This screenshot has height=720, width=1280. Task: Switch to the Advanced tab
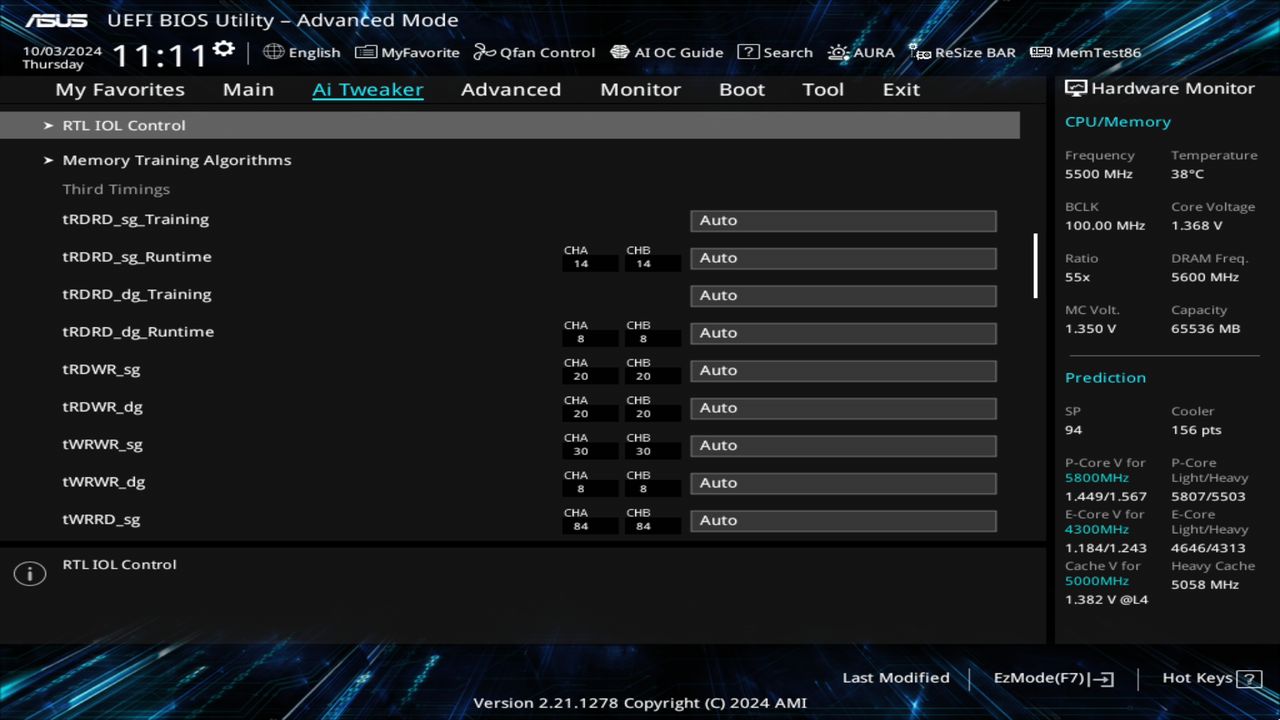(511, 89)
